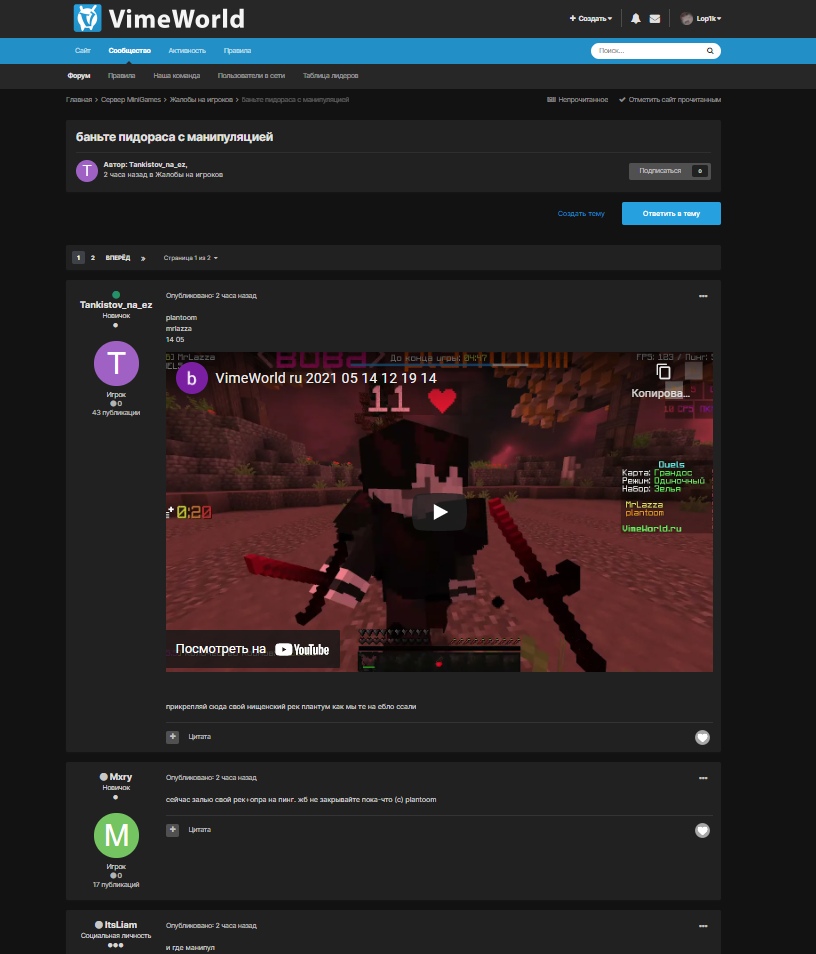
Task: Open Пользователи в сети submenu item
Action: pyautogui.click(x=251, y=75)
